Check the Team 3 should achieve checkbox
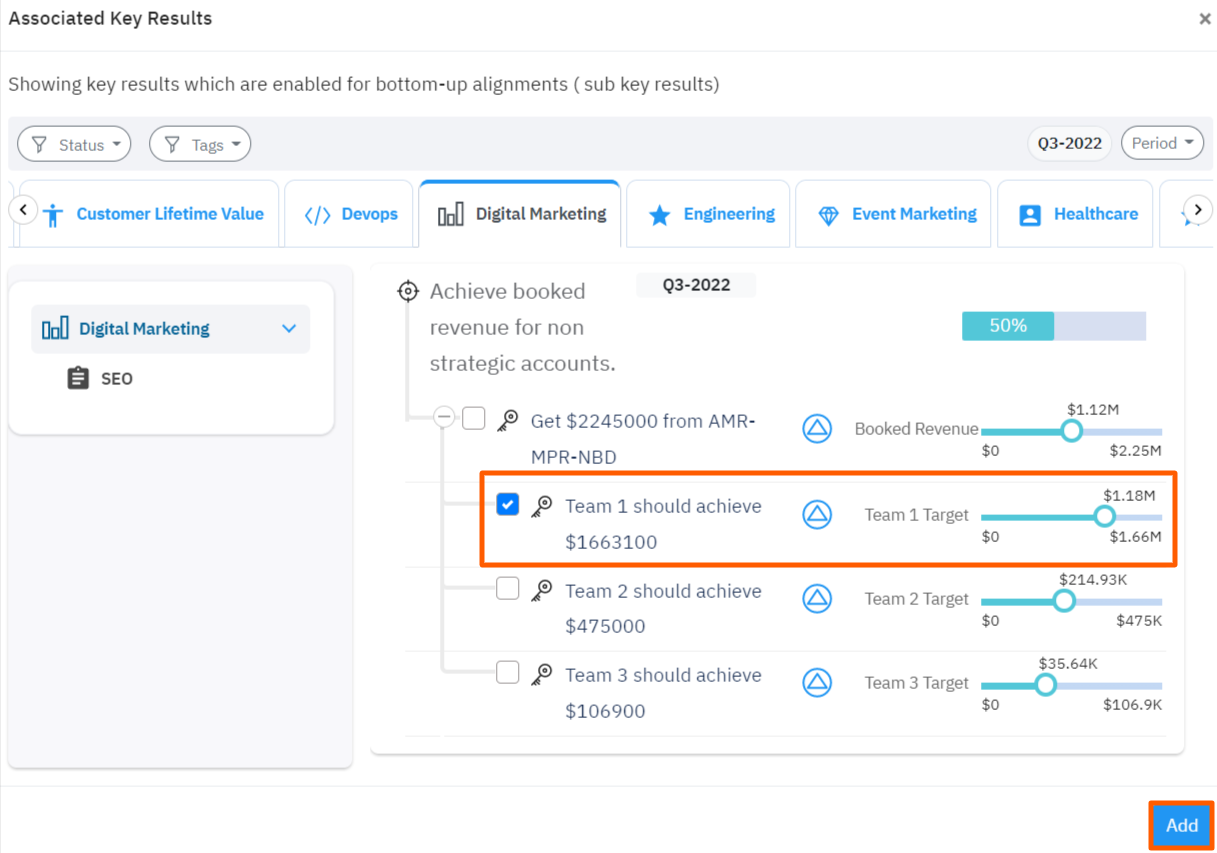Viewport: 1217px width, 853px height. coord(507,672)
